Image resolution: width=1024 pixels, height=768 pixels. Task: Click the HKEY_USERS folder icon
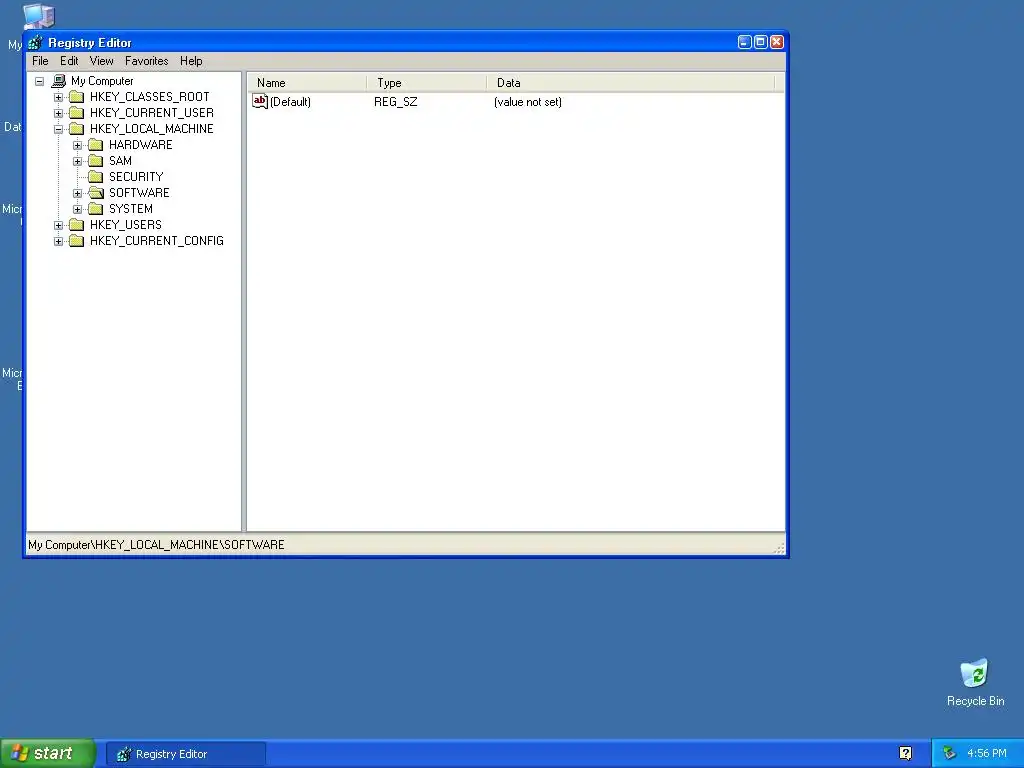(77, 225)
